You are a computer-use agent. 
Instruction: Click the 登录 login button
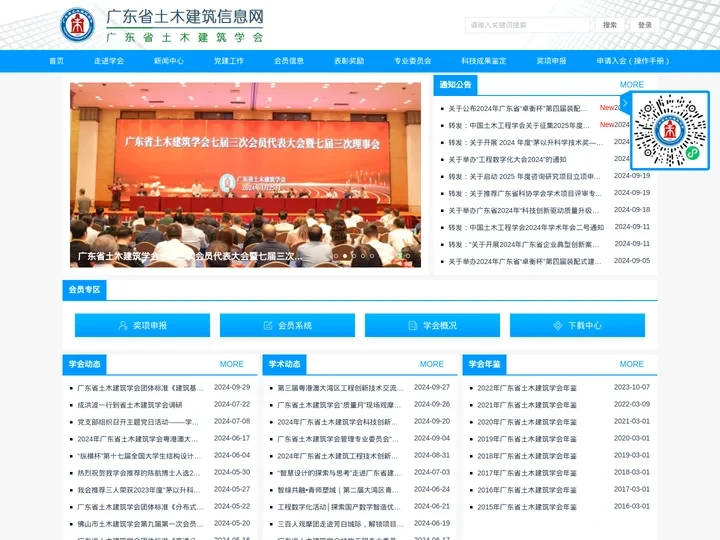point(645,25)
